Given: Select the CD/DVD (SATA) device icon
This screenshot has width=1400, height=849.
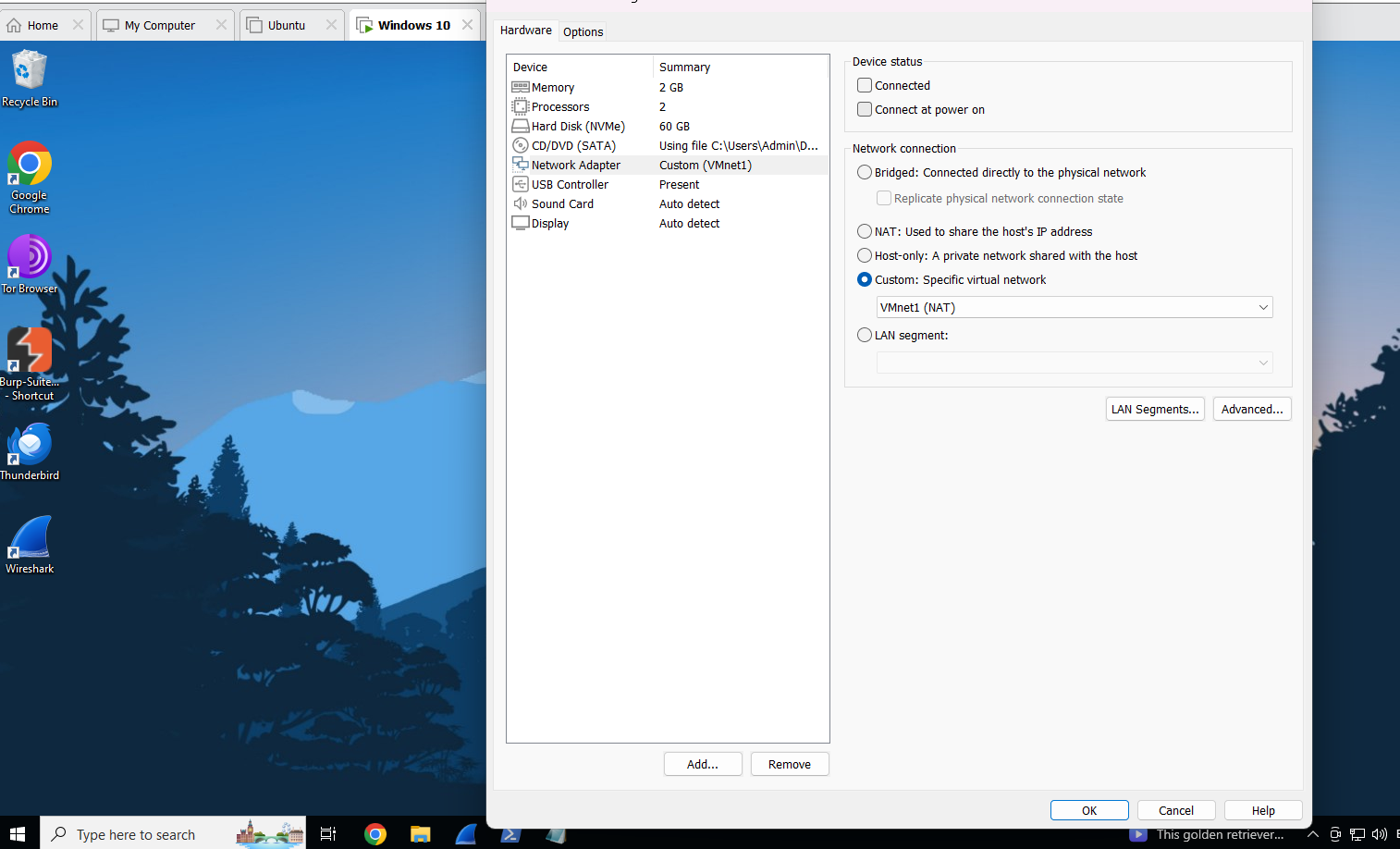Looking at the screenshot, I should tap(521, 145).
